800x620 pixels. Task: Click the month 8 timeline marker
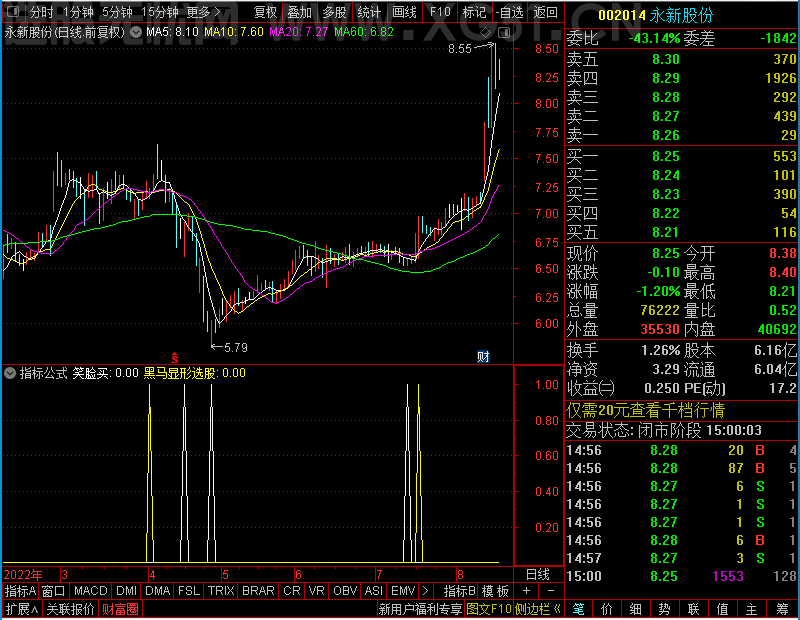click(460, 575)
